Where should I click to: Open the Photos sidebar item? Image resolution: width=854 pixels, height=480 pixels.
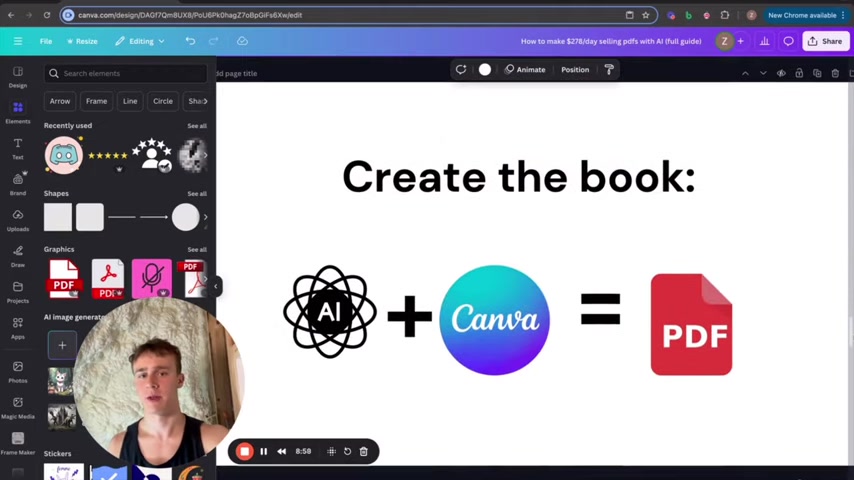coord(17,372)
